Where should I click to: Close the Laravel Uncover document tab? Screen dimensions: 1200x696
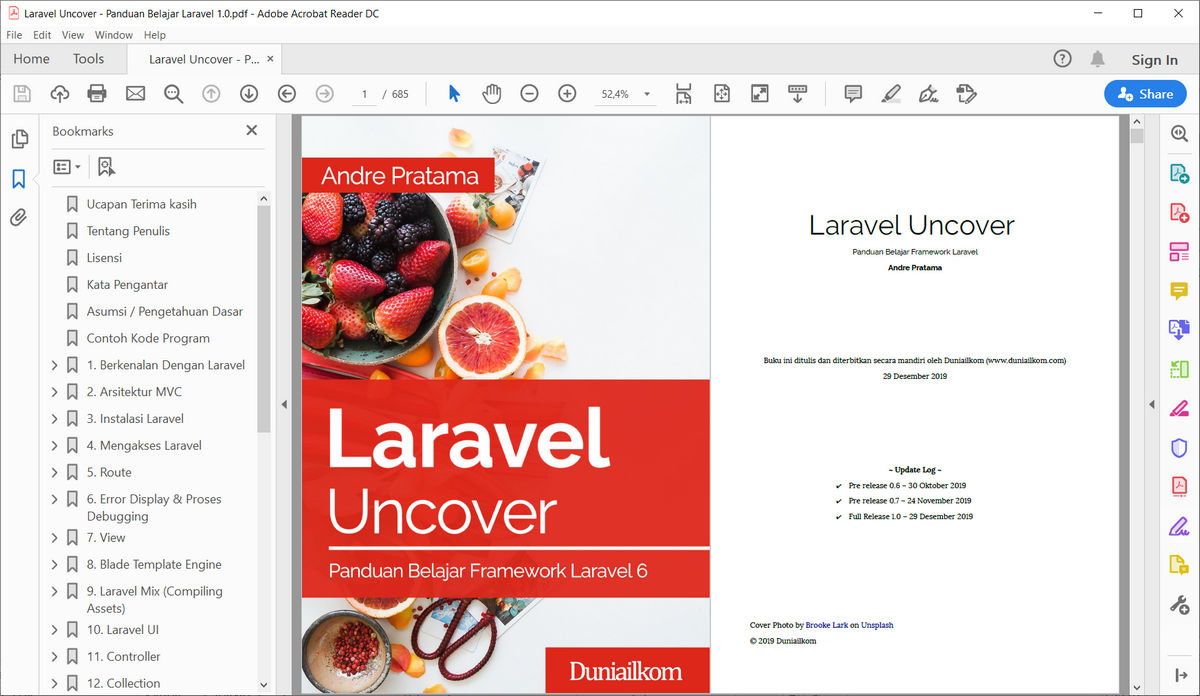coord(268,59)
